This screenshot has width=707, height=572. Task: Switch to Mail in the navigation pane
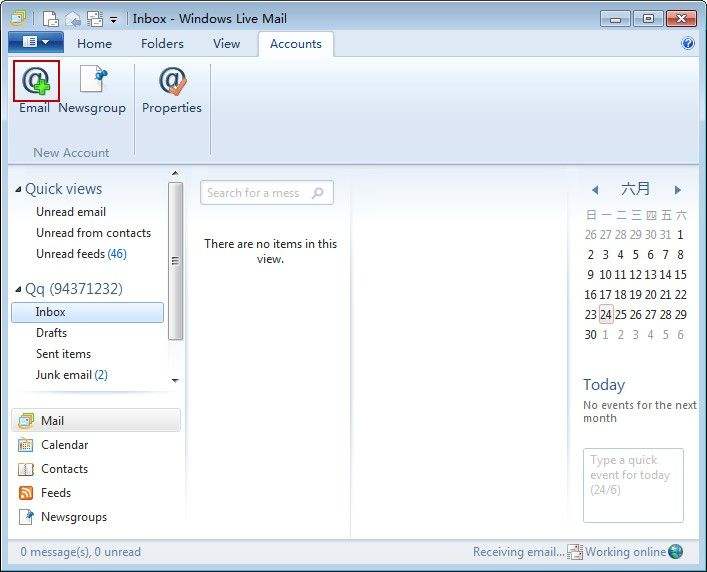[96, 421]
